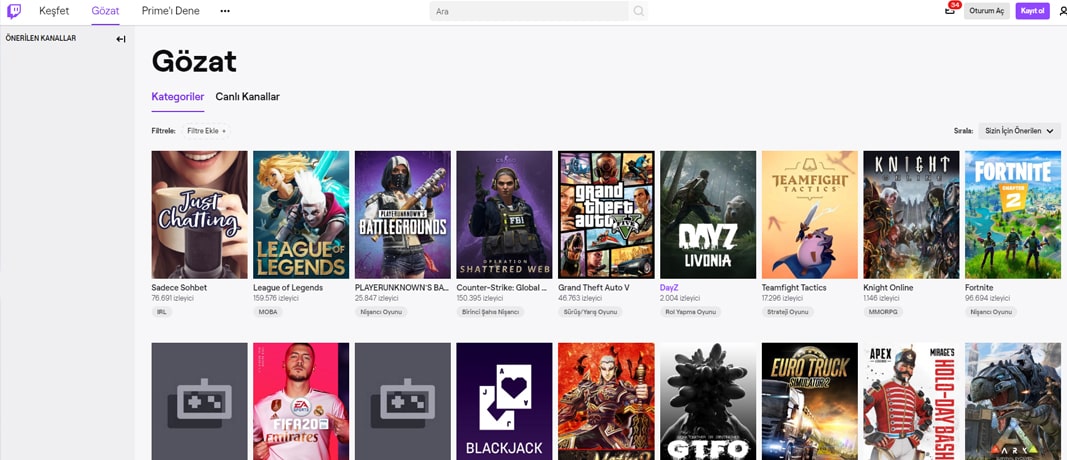
Task: Click the search magnifier icon
Action: (638, 11)
